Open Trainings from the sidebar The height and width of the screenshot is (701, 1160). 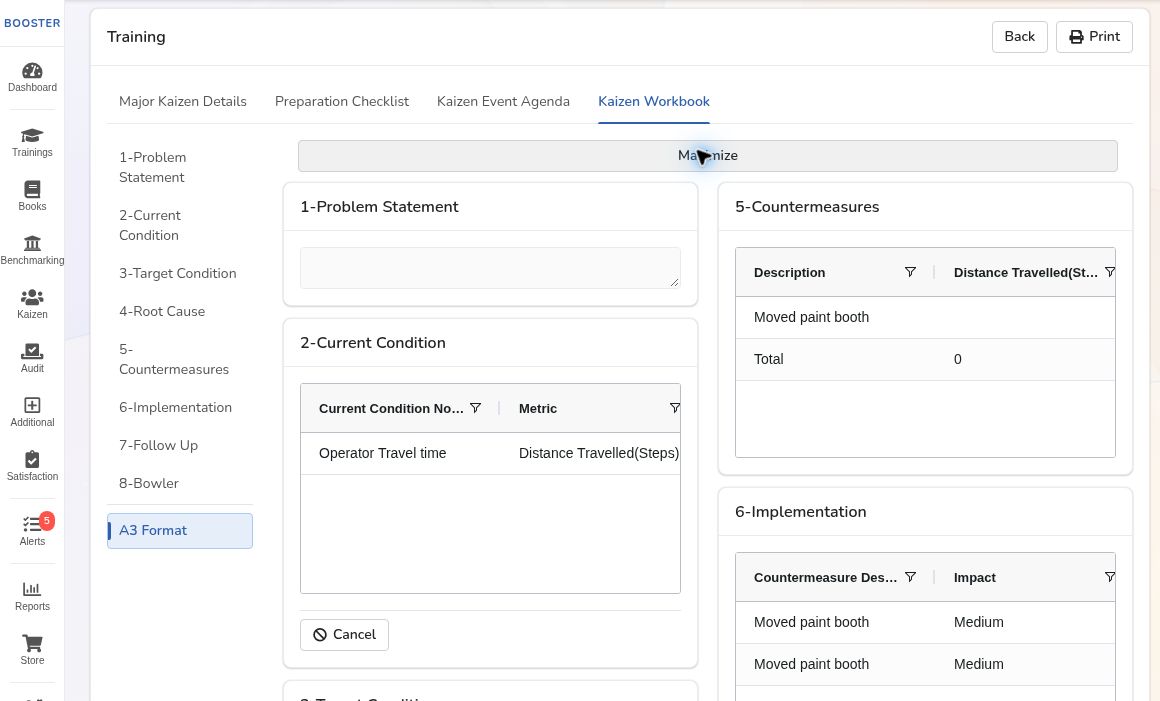point(32,143)
